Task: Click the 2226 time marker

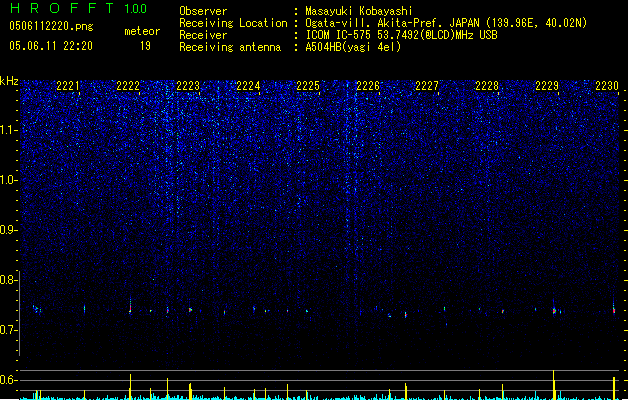Action: click(x=368, y=86)
